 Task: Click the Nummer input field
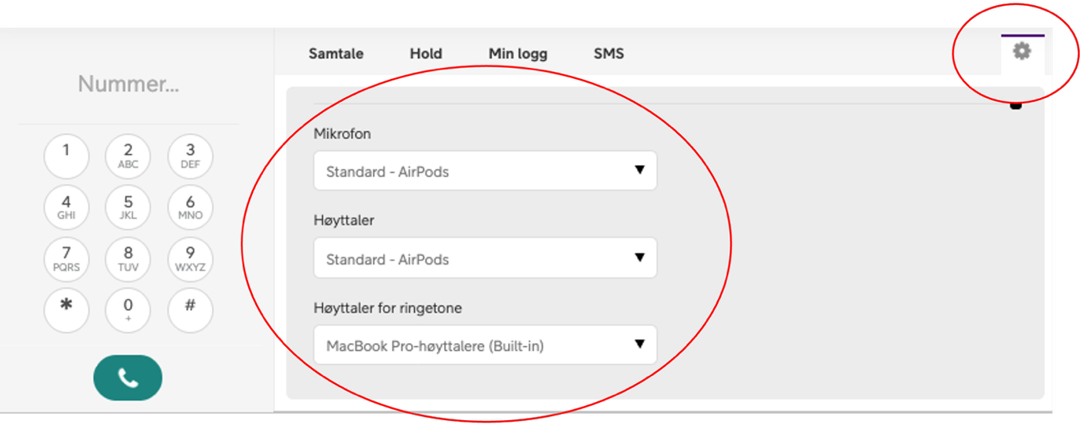pyautogui.click(x=129, y=85)
